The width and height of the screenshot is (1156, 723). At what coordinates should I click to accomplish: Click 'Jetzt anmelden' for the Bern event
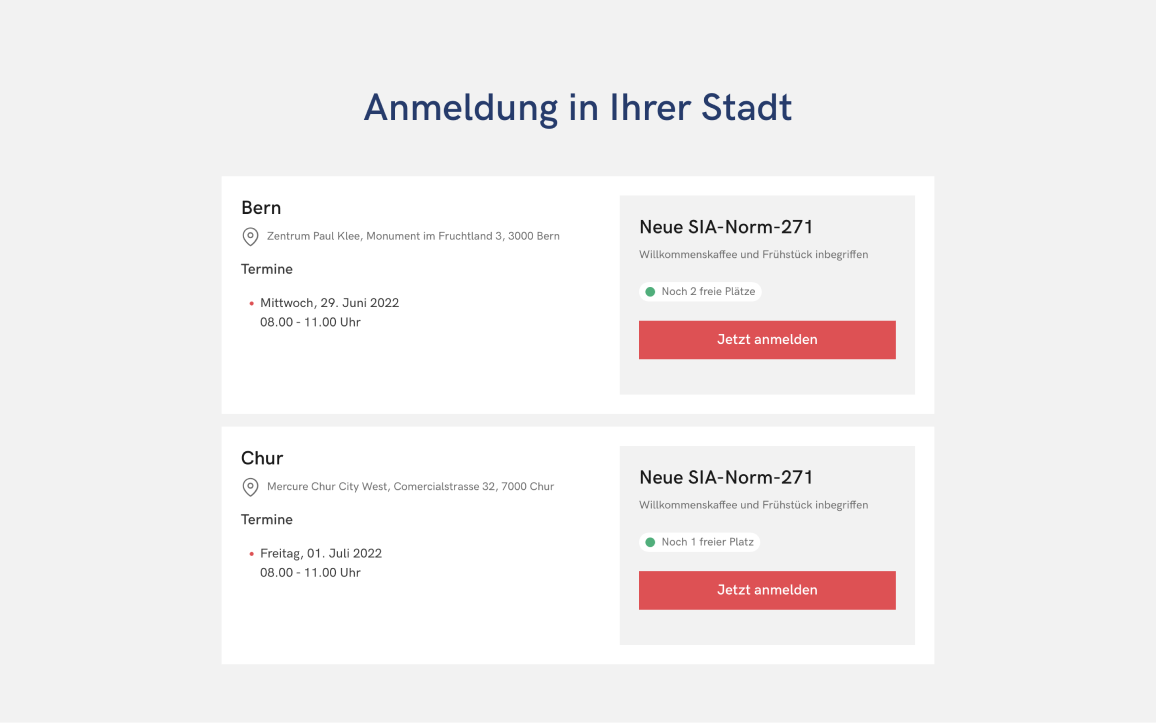click(767, 339)
